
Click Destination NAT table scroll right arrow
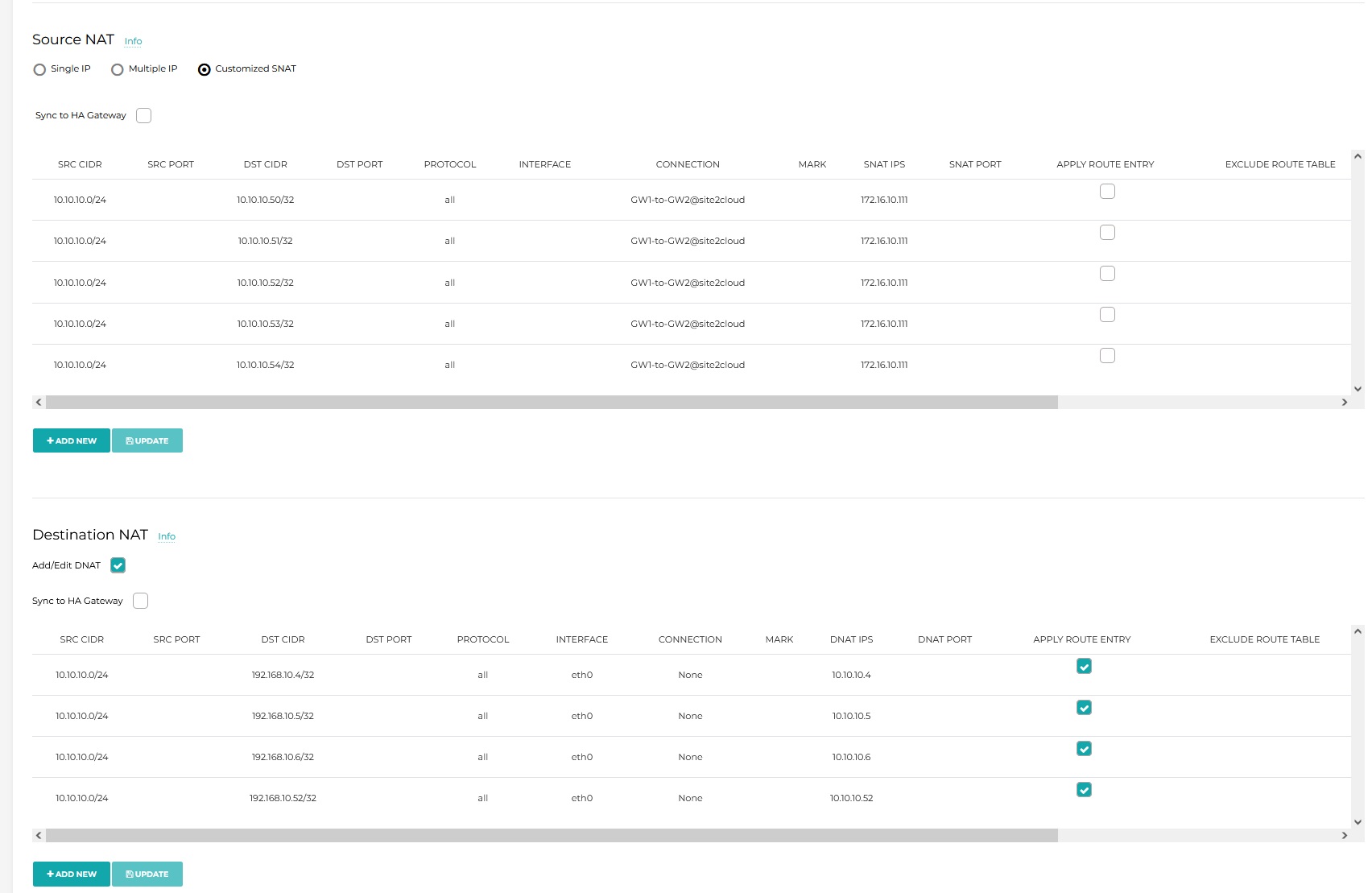(x=1344, y=836)
